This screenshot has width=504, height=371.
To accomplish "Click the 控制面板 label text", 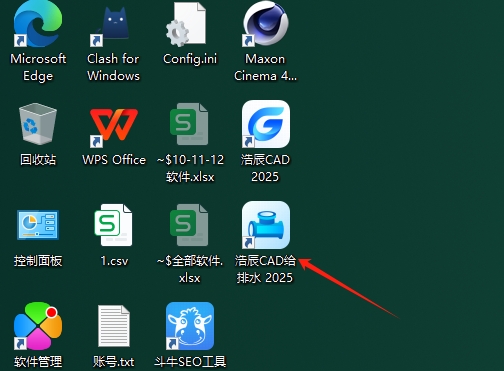I will point(38,261).
